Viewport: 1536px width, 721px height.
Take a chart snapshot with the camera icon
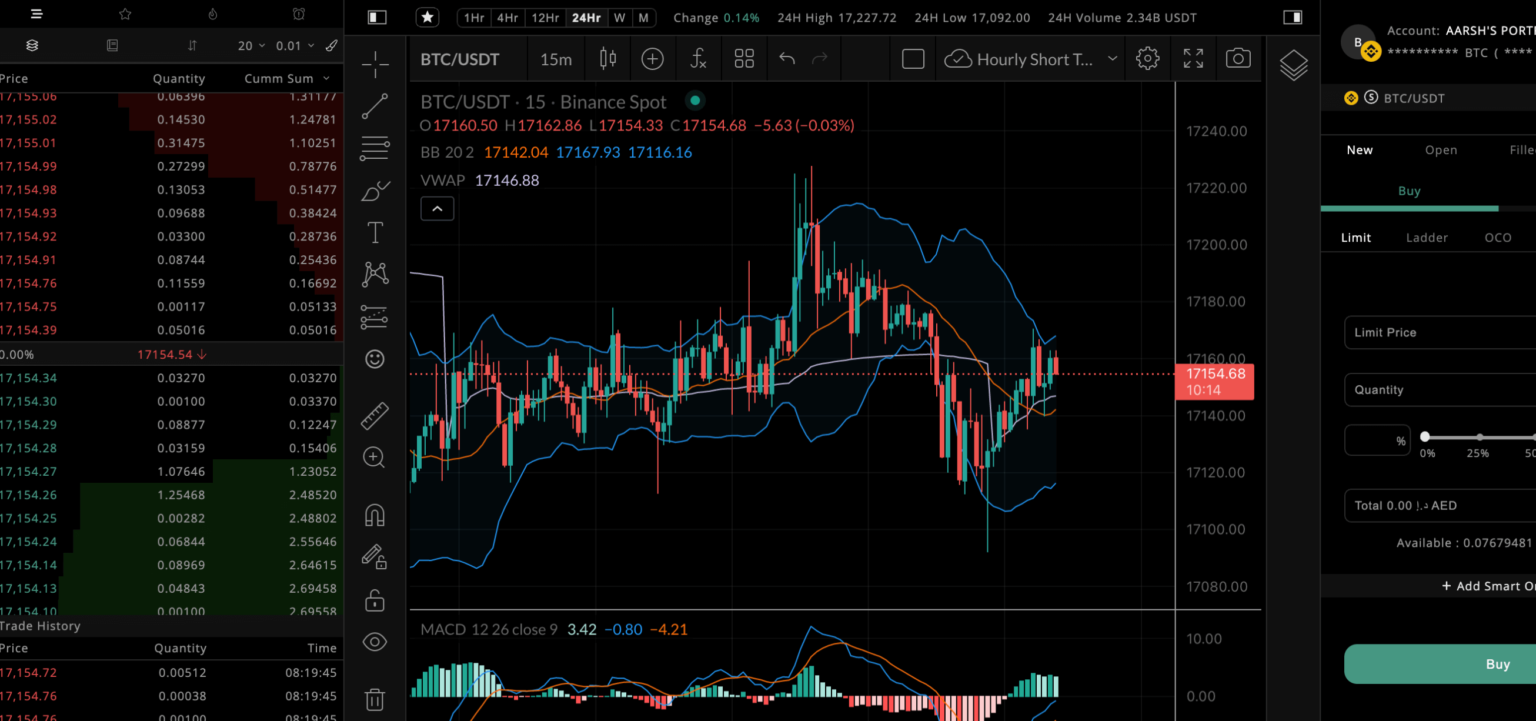pos(1238,58)
